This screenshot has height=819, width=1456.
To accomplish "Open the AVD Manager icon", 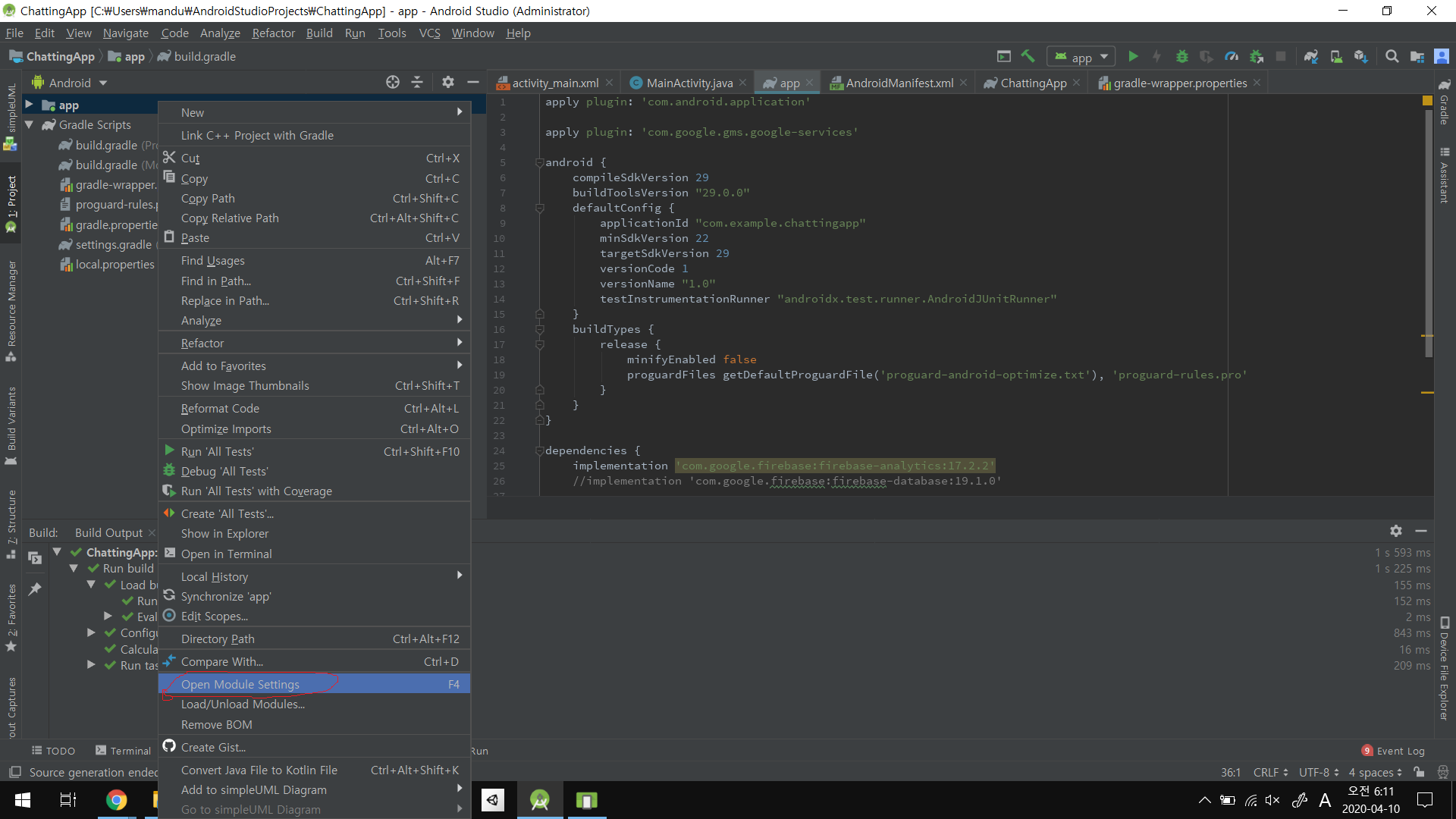I will pyautogui.click(x=1336, y=56).
